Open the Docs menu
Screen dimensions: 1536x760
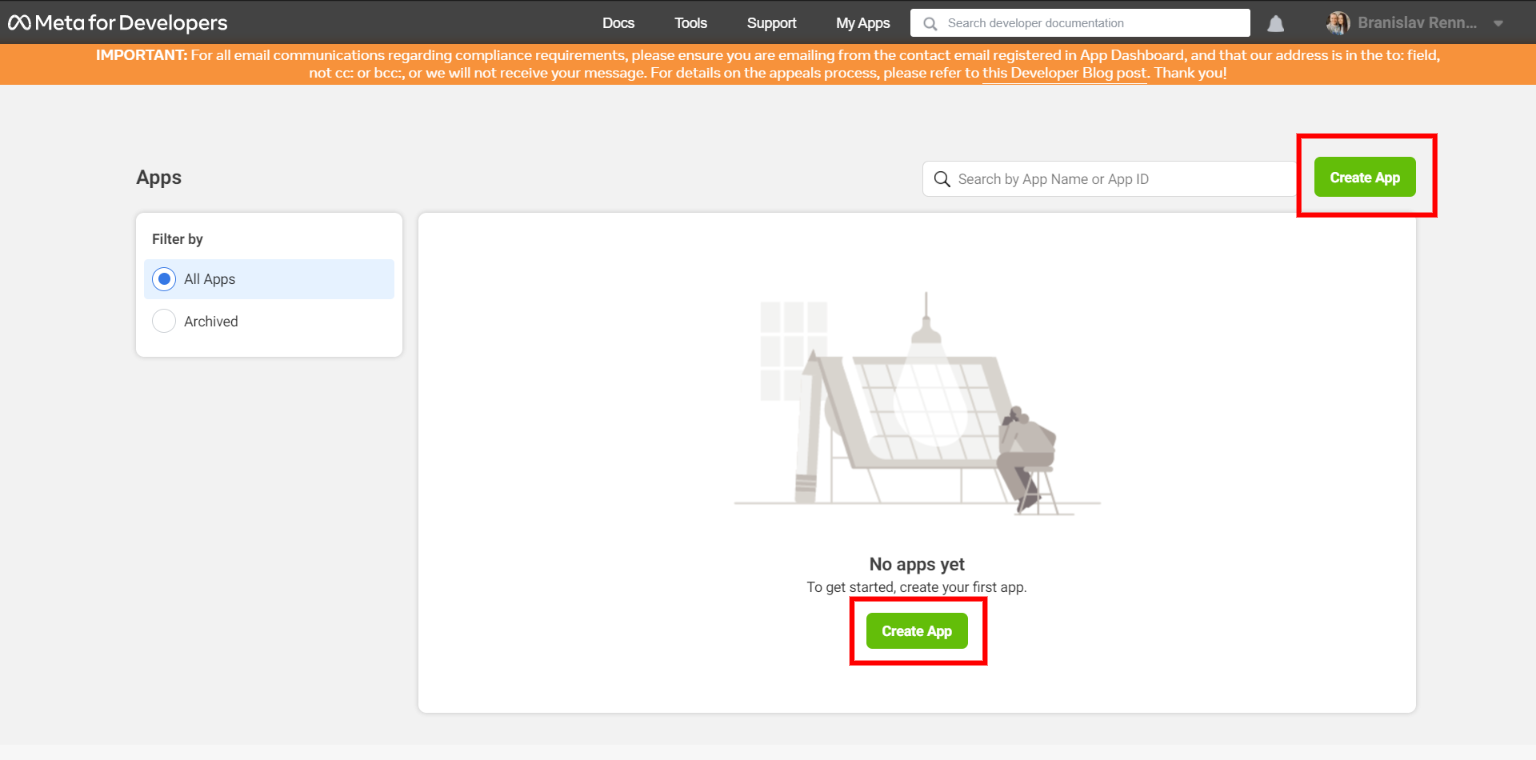pos(618,23)
